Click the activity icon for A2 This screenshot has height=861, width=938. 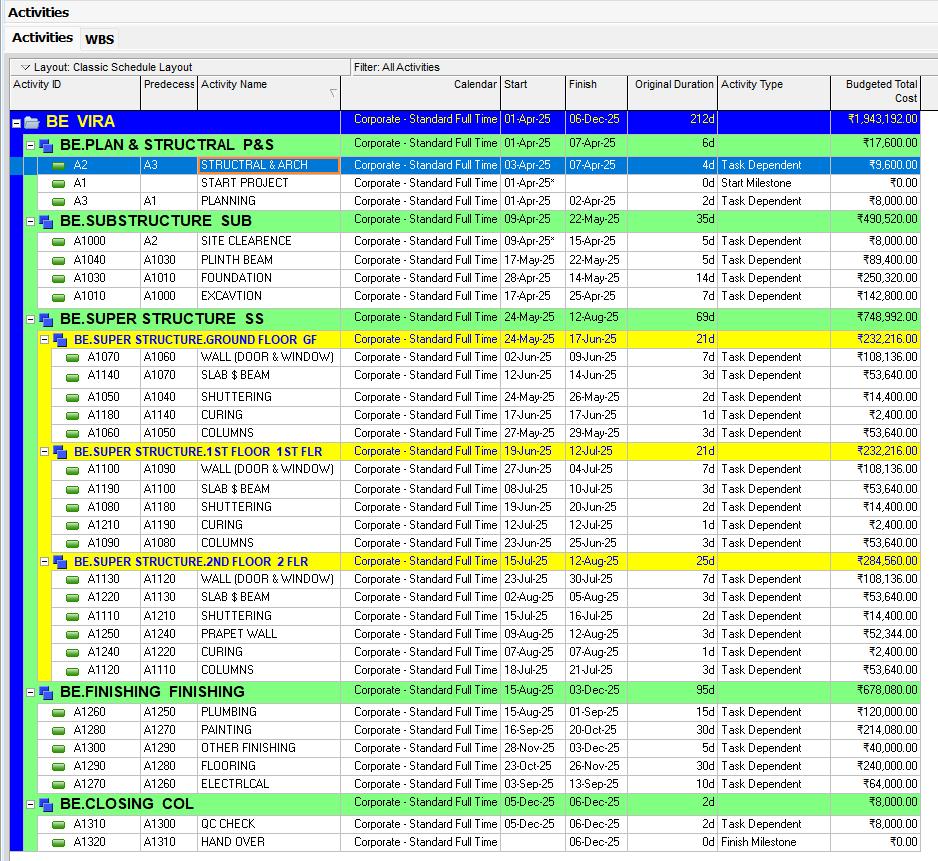click(x=58, y=166)
